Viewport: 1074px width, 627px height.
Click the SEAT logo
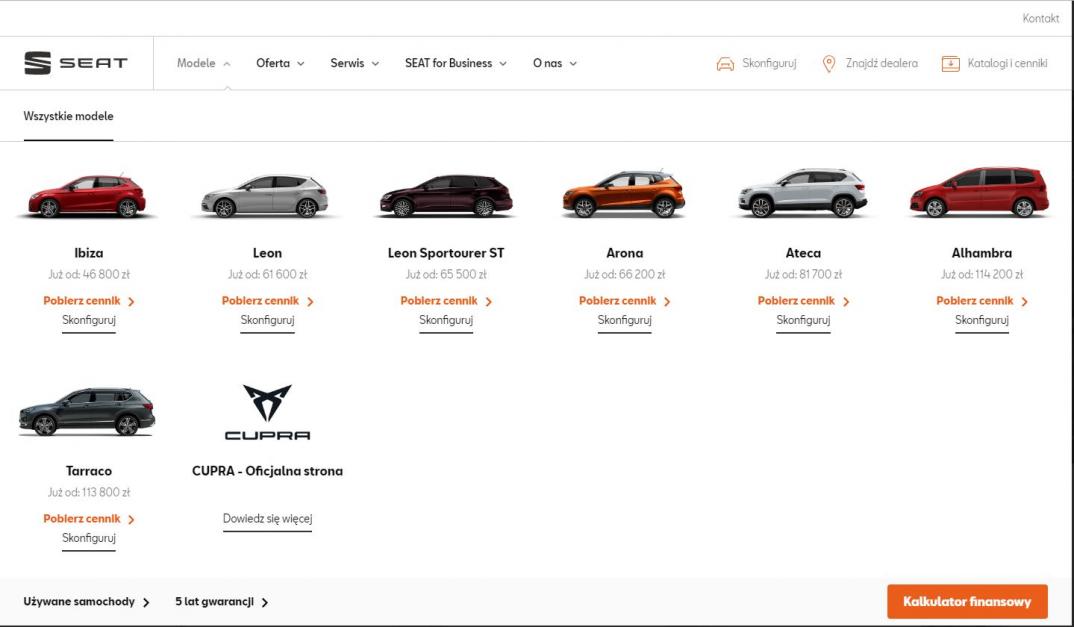coord(75,63)
